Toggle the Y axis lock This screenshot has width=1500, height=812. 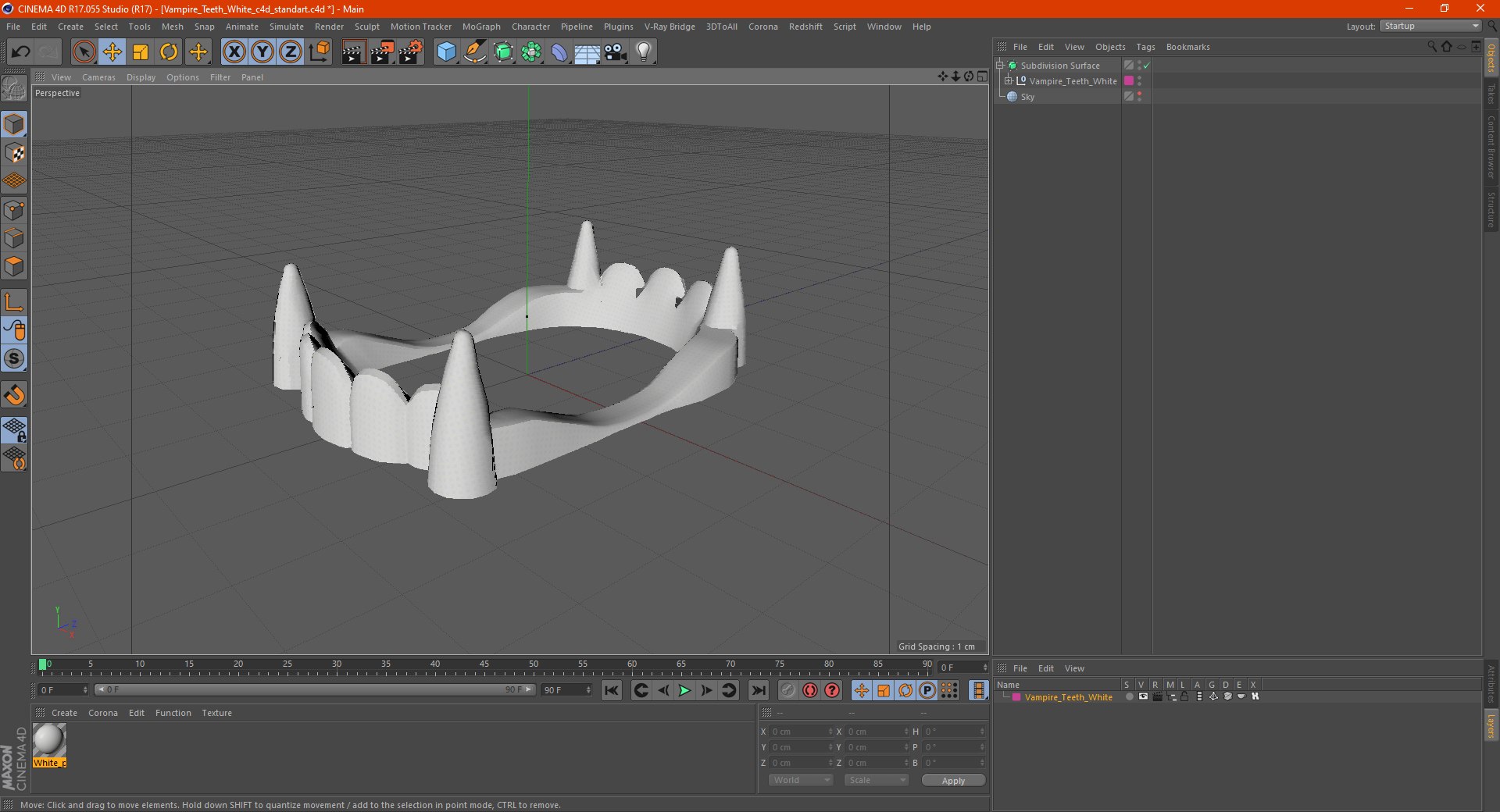[262, 52]
